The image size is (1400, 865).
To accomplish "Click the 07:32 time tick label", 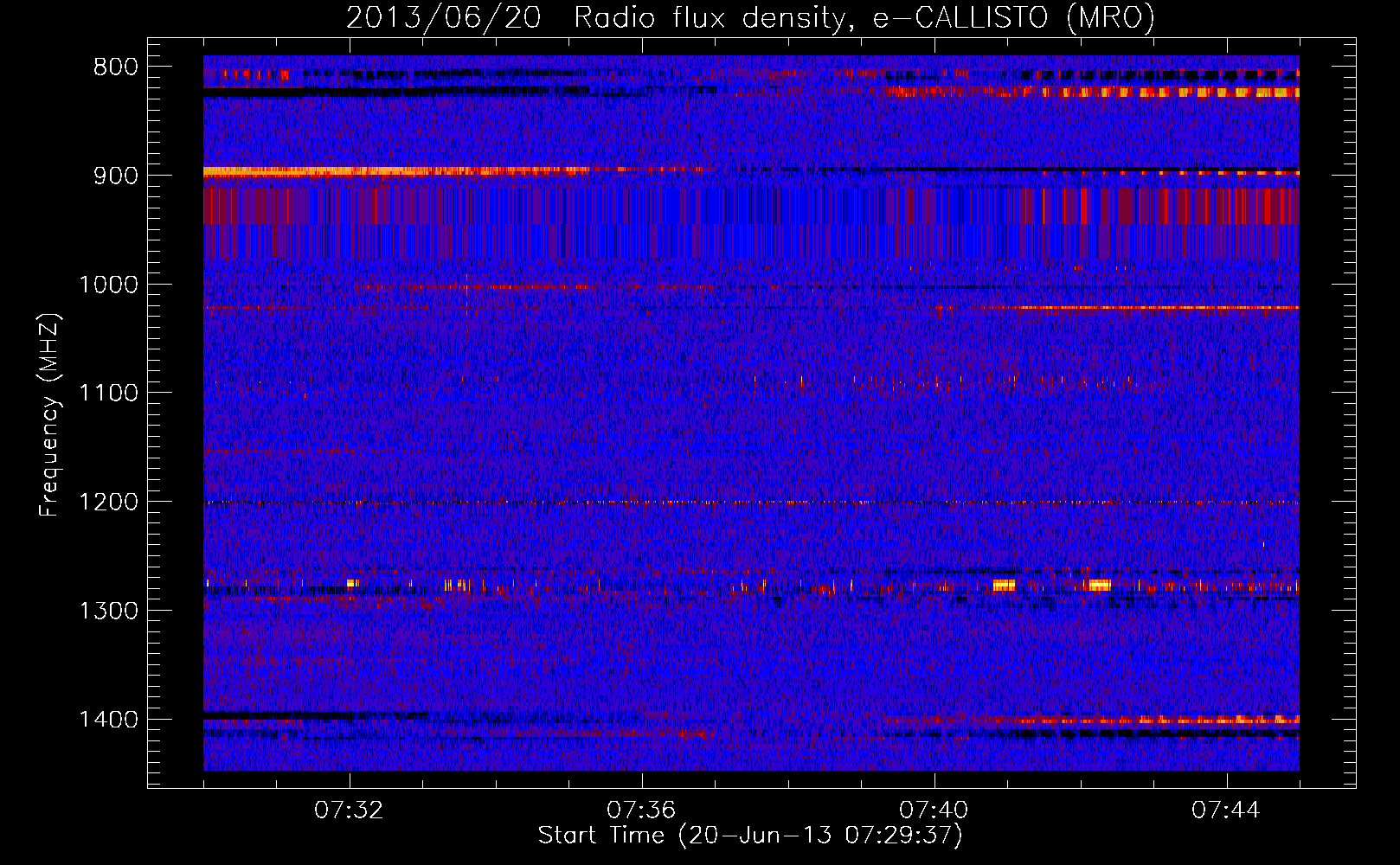I will tap(350, 811).
